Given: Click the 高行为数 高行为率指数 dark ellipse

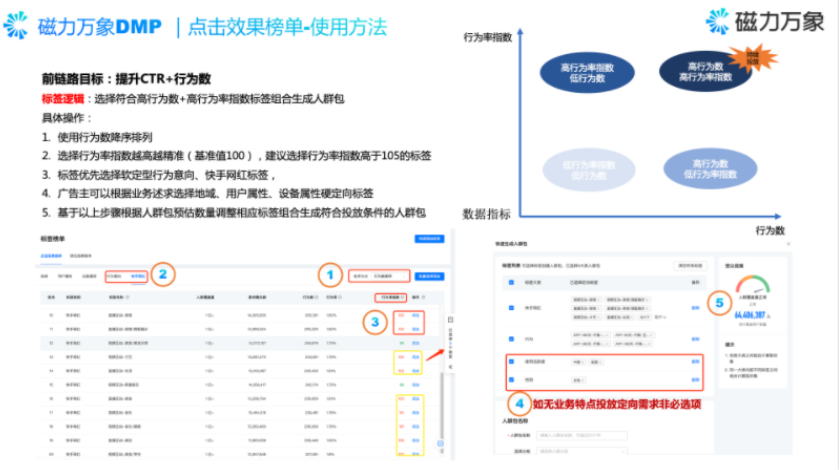Looking at the screenshot, I should click(x=705, y=72).
